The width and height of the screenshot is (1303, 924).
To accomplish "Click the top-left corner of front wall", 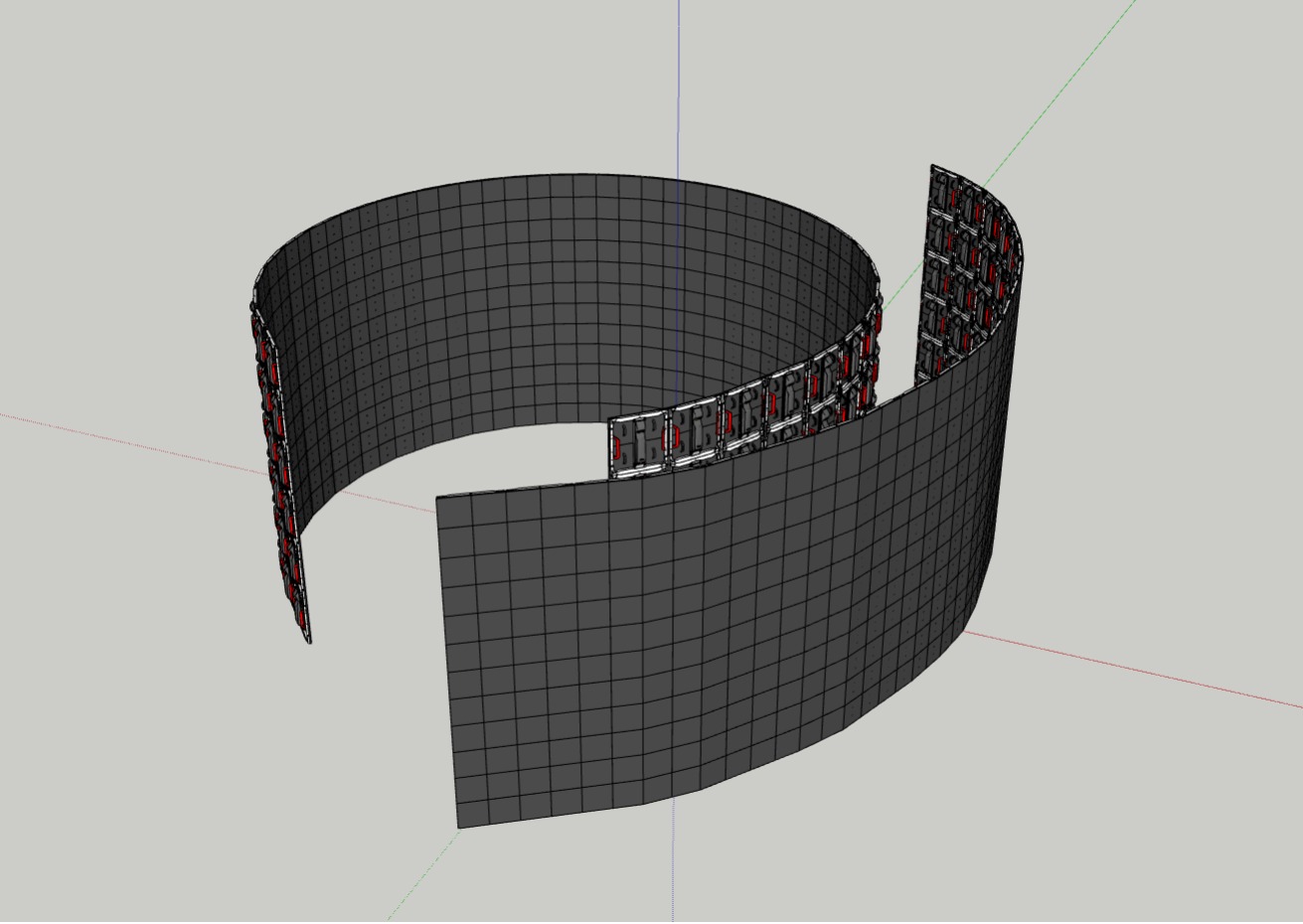I will point(438,497).
